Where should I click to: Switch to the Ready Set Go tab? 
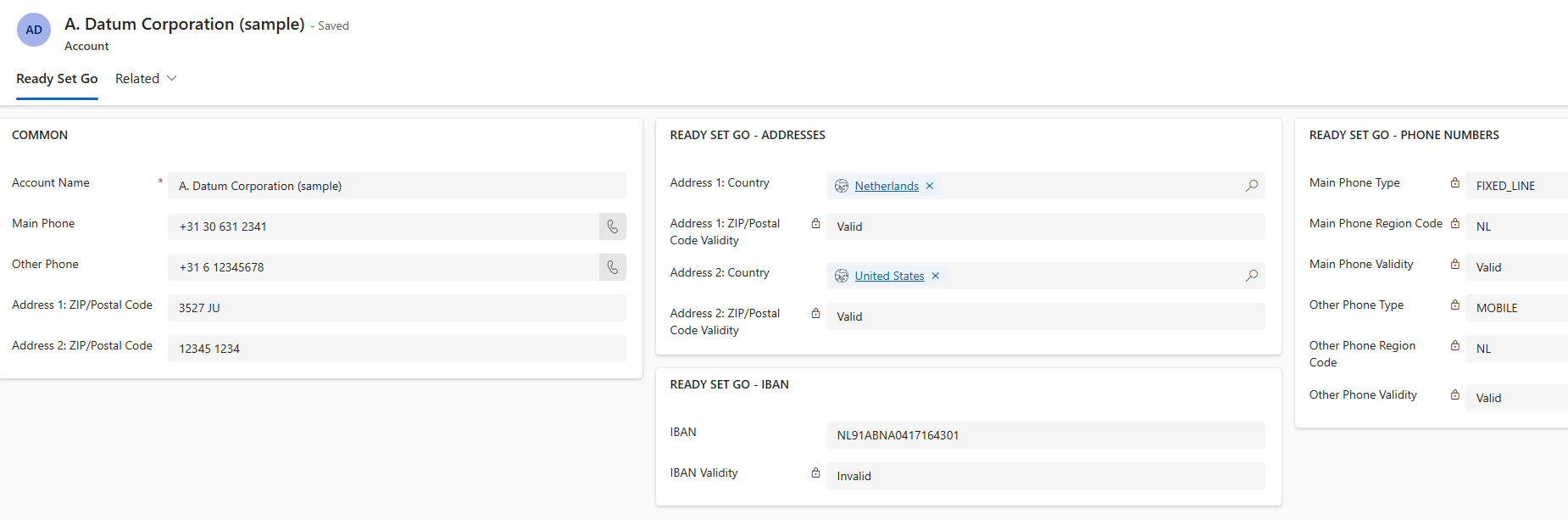click(x=57, y=79)
